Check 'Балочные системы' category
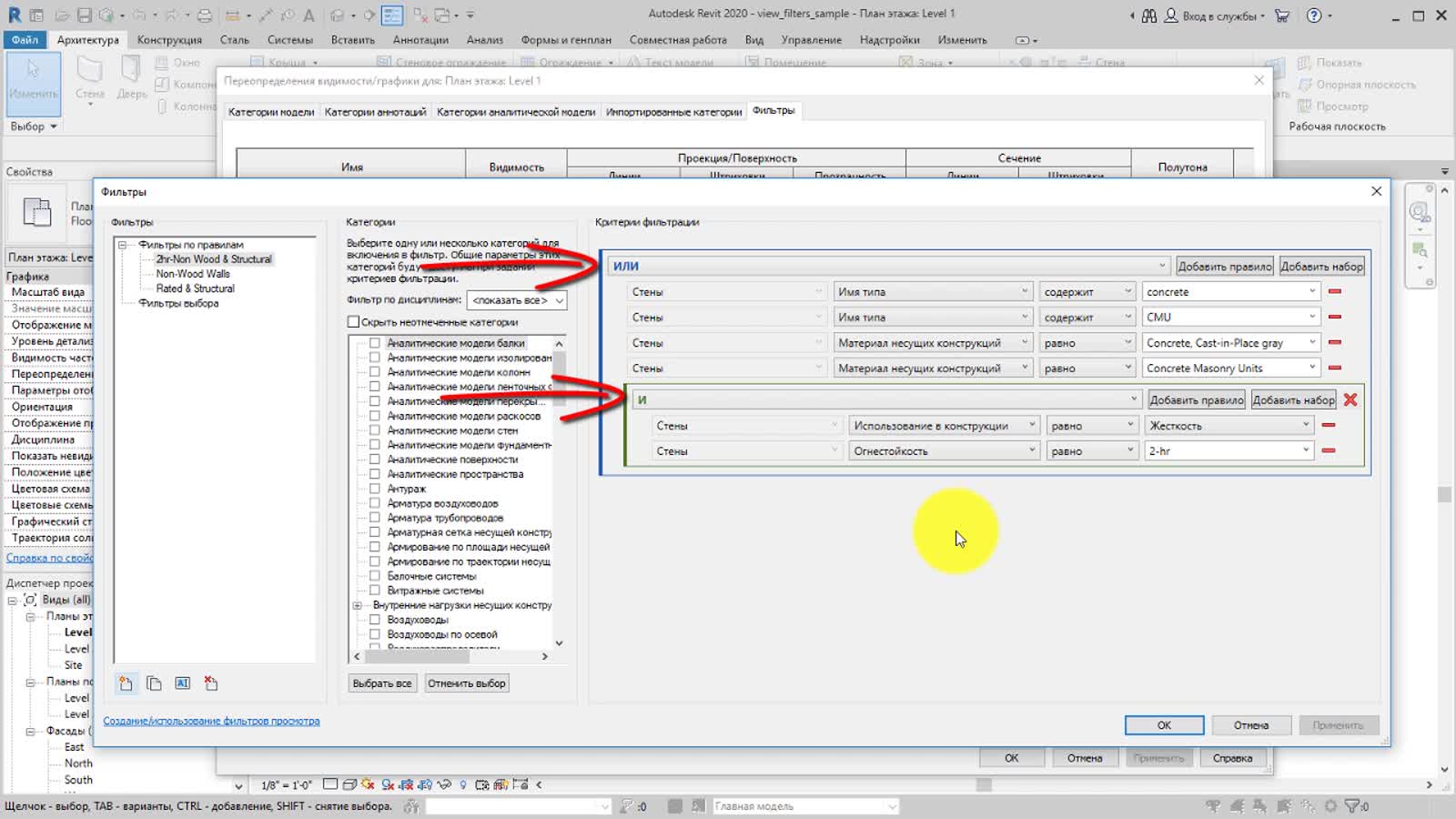Screen dimensions: 1456x819 (x=374, y=576)
